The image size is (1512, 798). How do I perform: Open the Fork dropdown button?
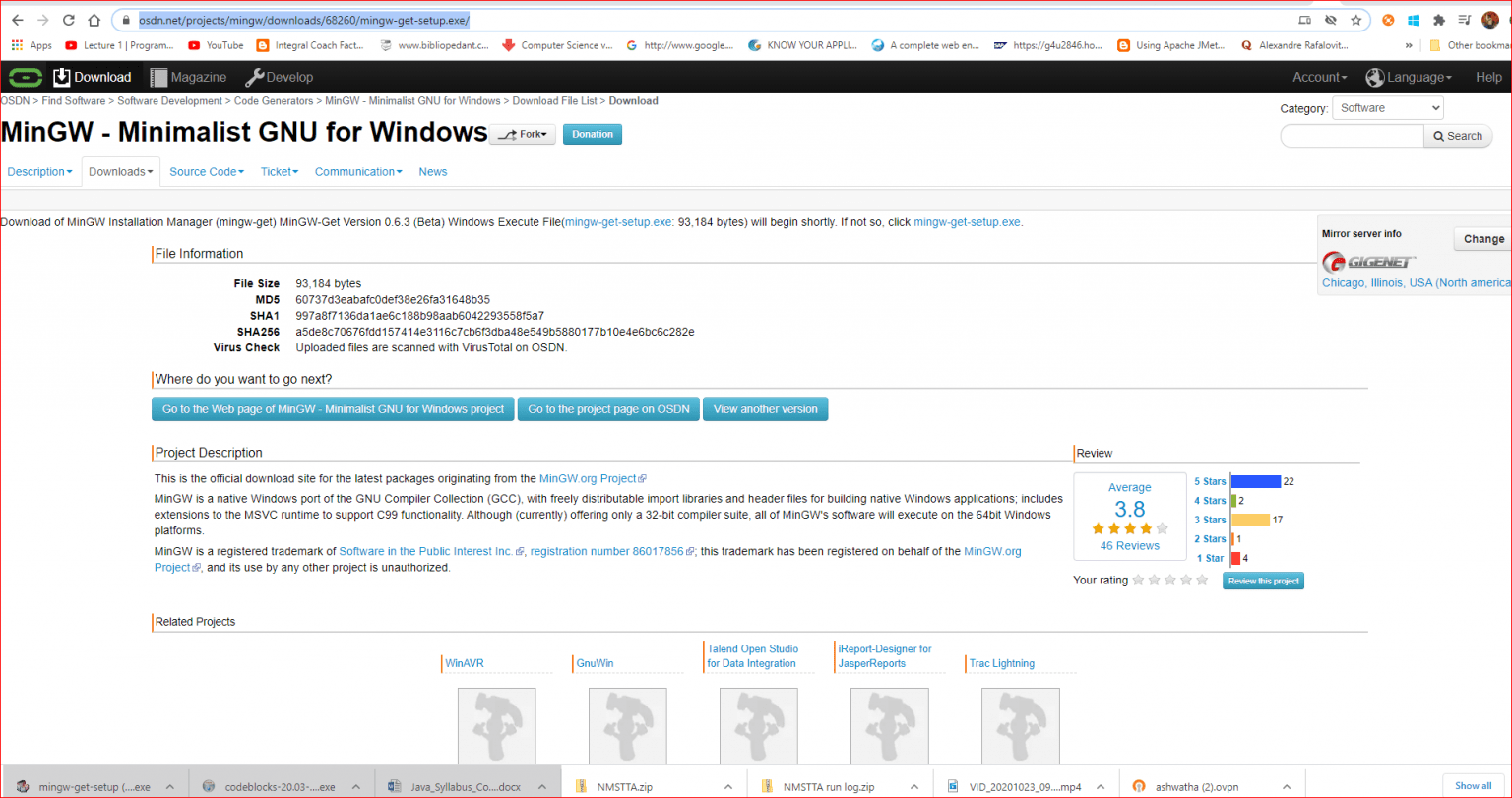click(x=523, y=134)
